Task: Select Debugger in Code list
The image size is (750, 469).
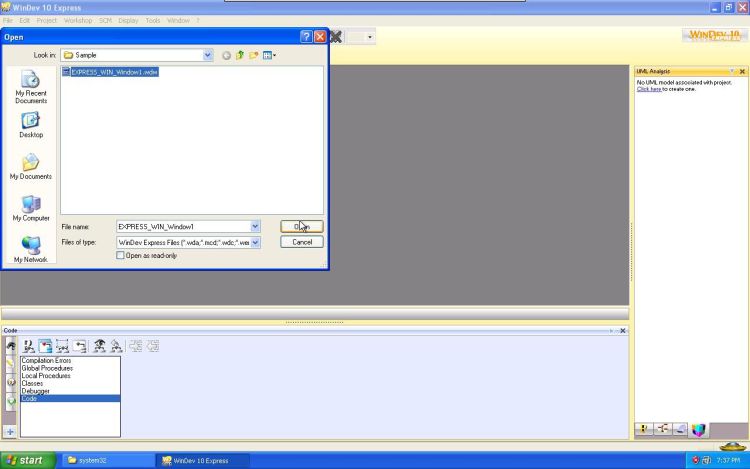Action: point(35,391)
